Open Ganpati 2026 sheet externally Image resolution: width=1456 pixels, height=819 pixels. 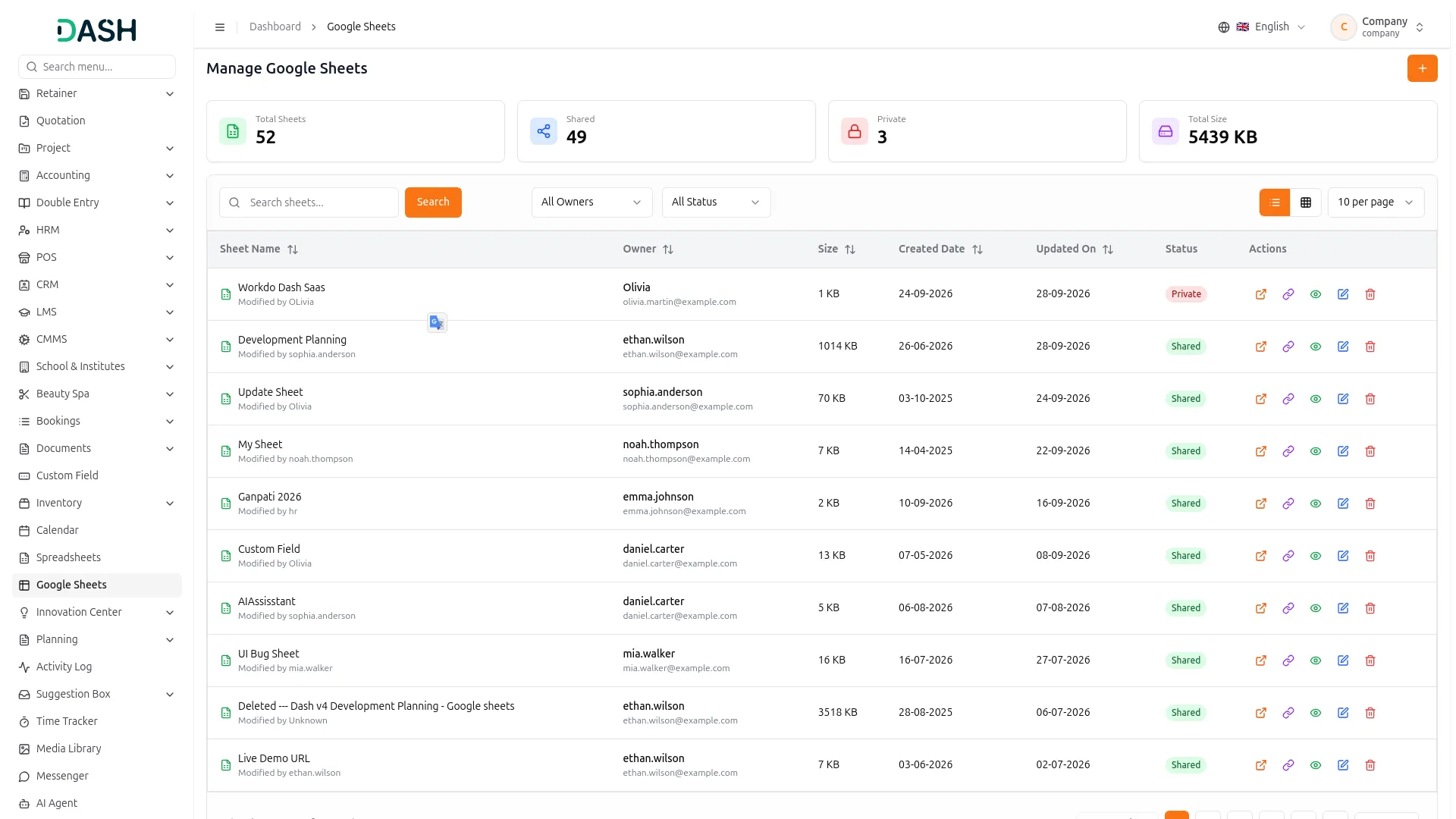[1261, 504]
